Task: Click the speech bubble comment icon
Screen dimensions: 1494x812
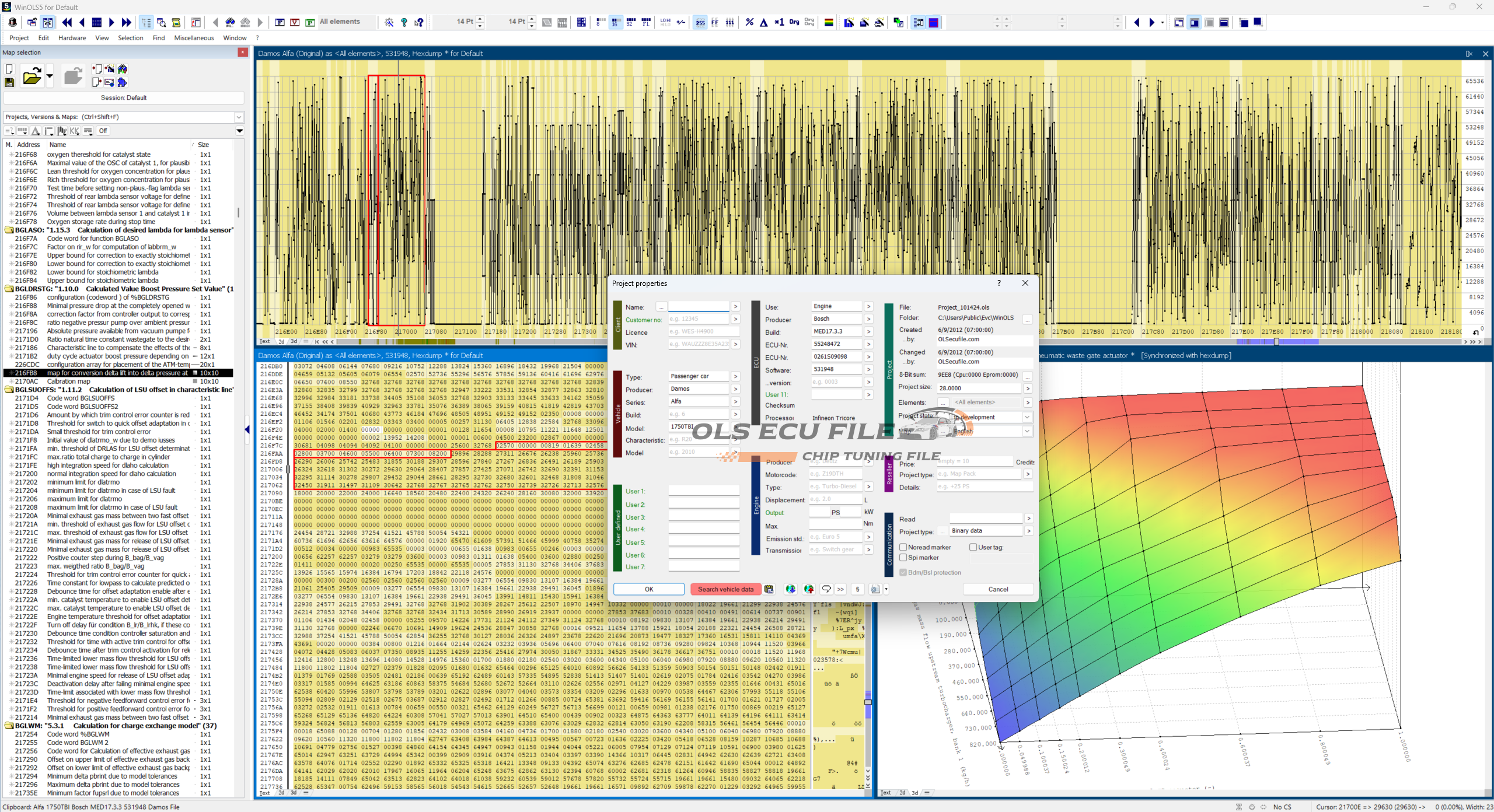Action: pos(826,589)
